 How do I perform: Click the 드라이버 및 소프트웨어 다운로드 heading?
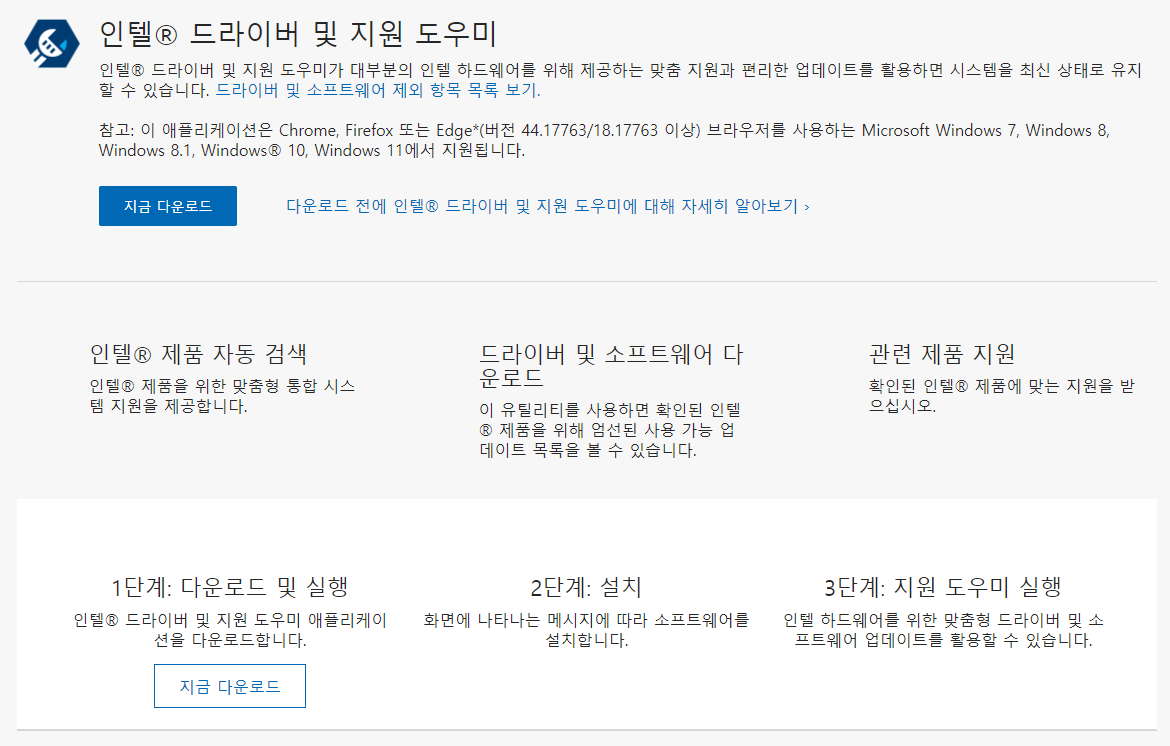click(x=611, y=366)
